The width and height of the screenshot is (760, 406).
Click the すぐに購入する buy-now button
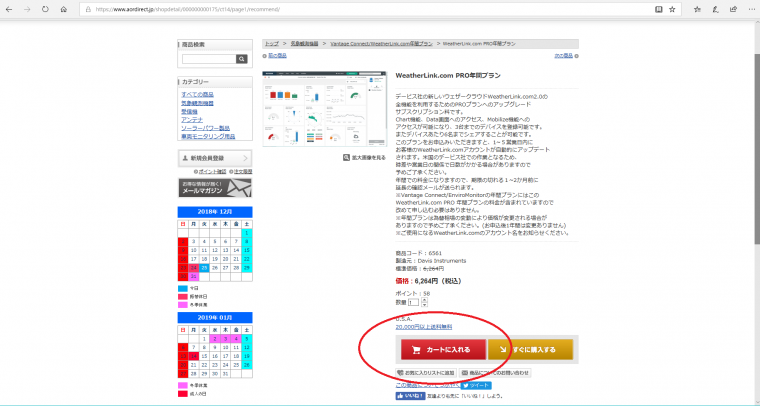click(x=530, y=349)
